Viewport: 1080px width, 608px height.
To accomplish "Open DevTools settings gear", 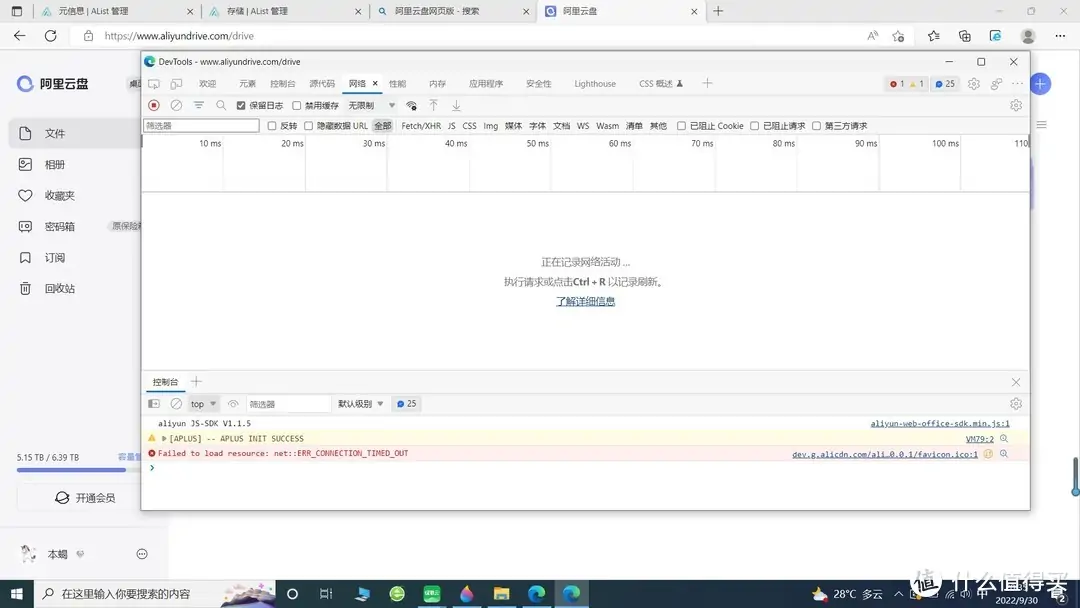I will tap(973, 84).
